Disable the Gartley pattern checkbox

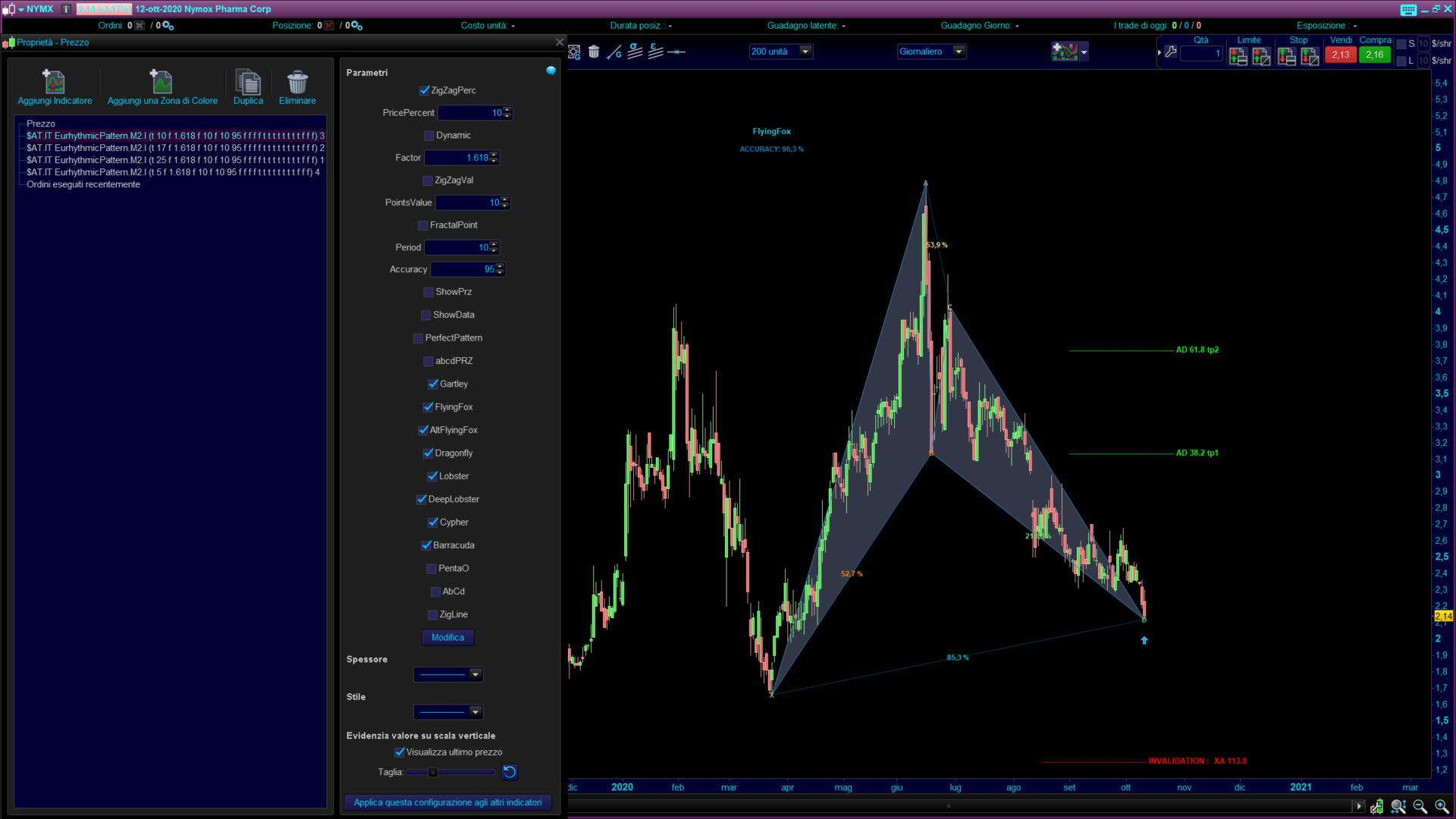[433, 384]
